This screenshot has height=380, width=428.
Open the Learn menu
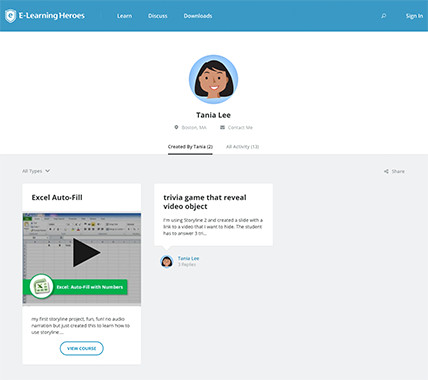(x=124, y=16)
